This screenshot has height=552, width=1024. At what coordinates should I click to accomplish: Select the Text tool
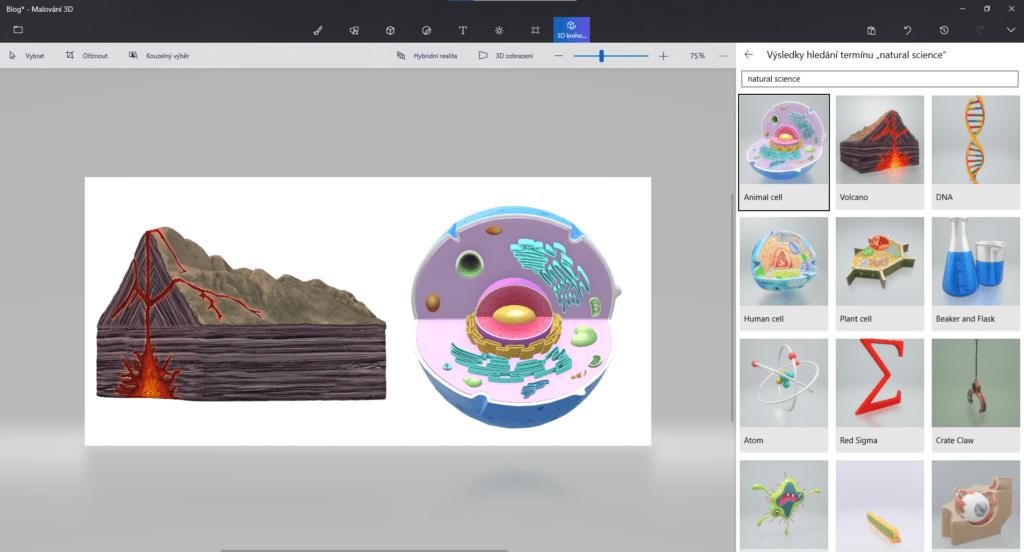[462, 30]
